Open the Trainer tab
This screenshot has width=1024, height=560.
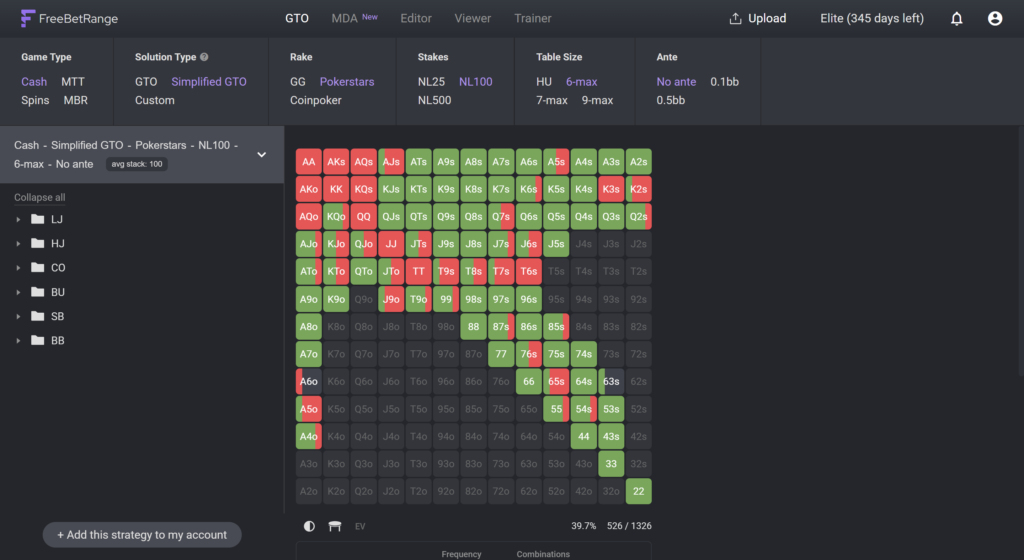coord(532,18)
